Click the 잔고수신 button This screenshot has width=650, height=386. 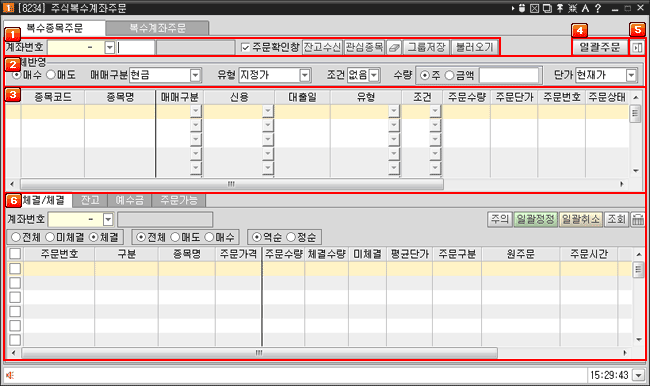coord(322,48)
